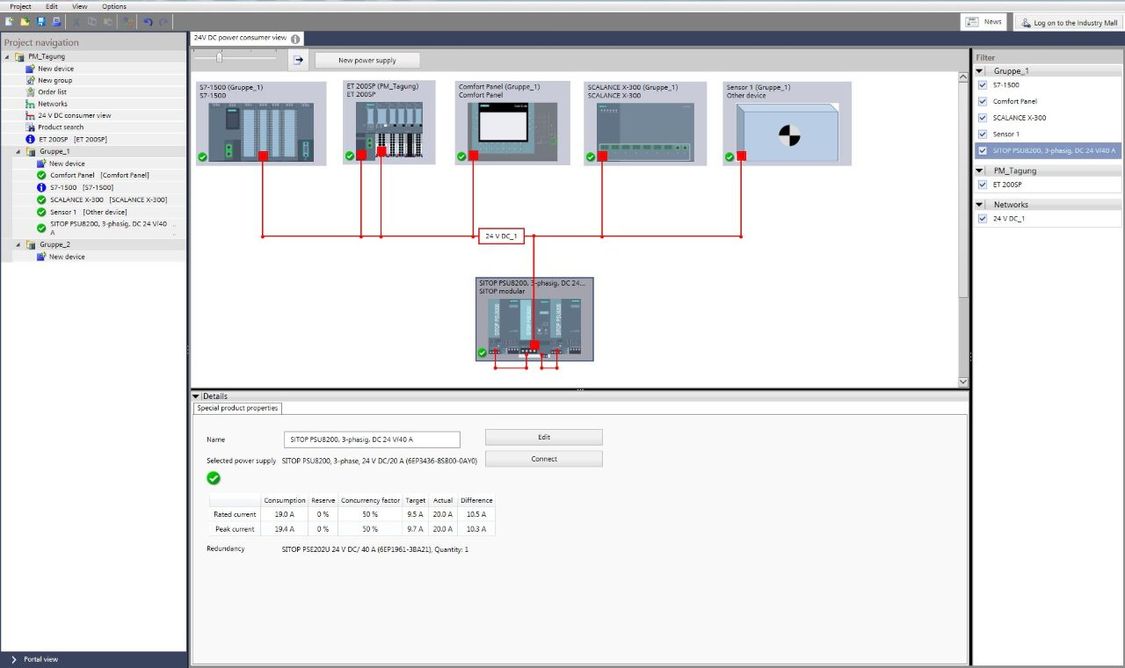The width and height of the screenshot is (1125, 668).
Task: Click the New power supply button
Action: 367,60
